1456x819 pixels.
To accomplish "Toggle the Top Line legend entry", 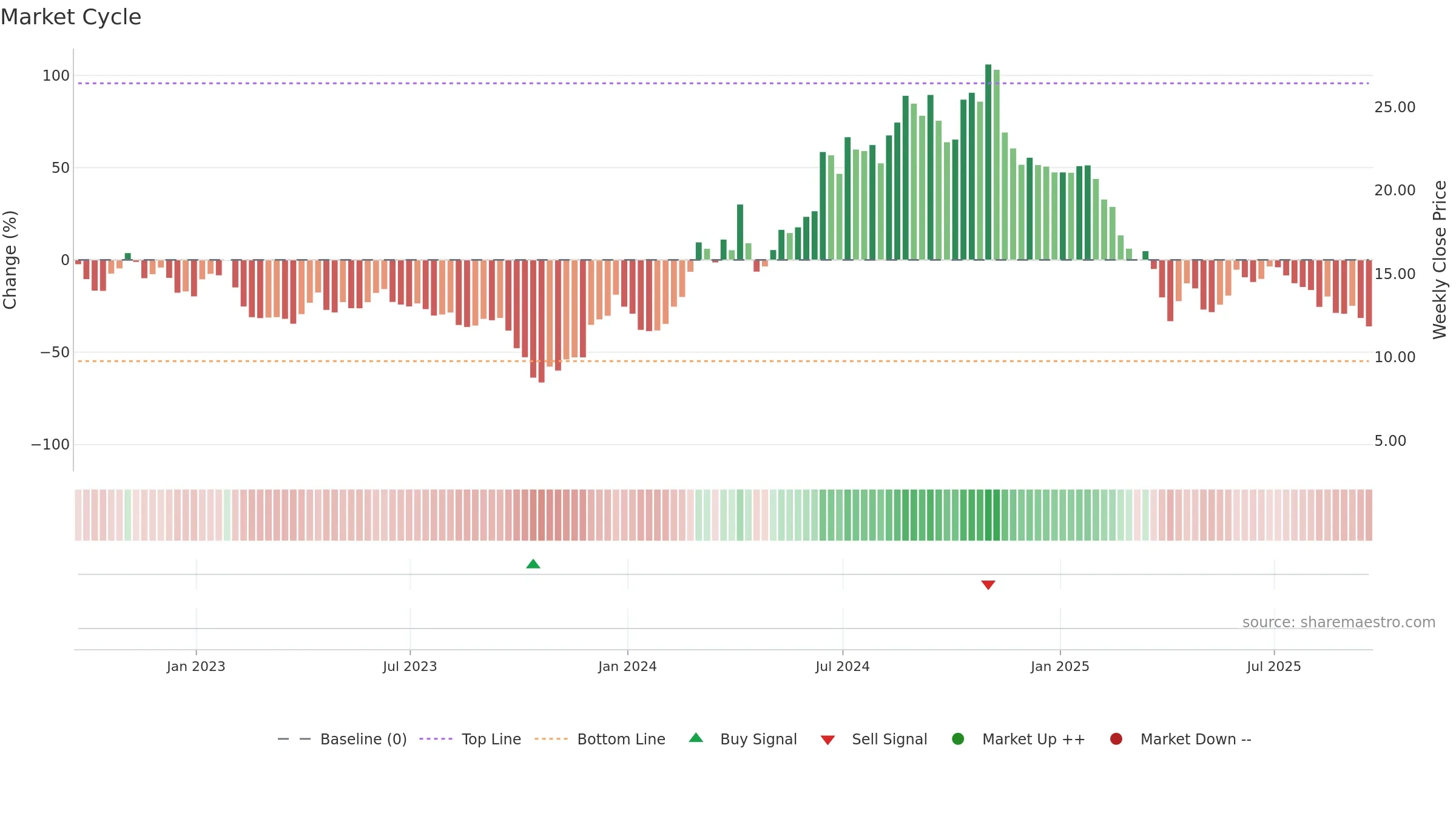I will point(470,739).
